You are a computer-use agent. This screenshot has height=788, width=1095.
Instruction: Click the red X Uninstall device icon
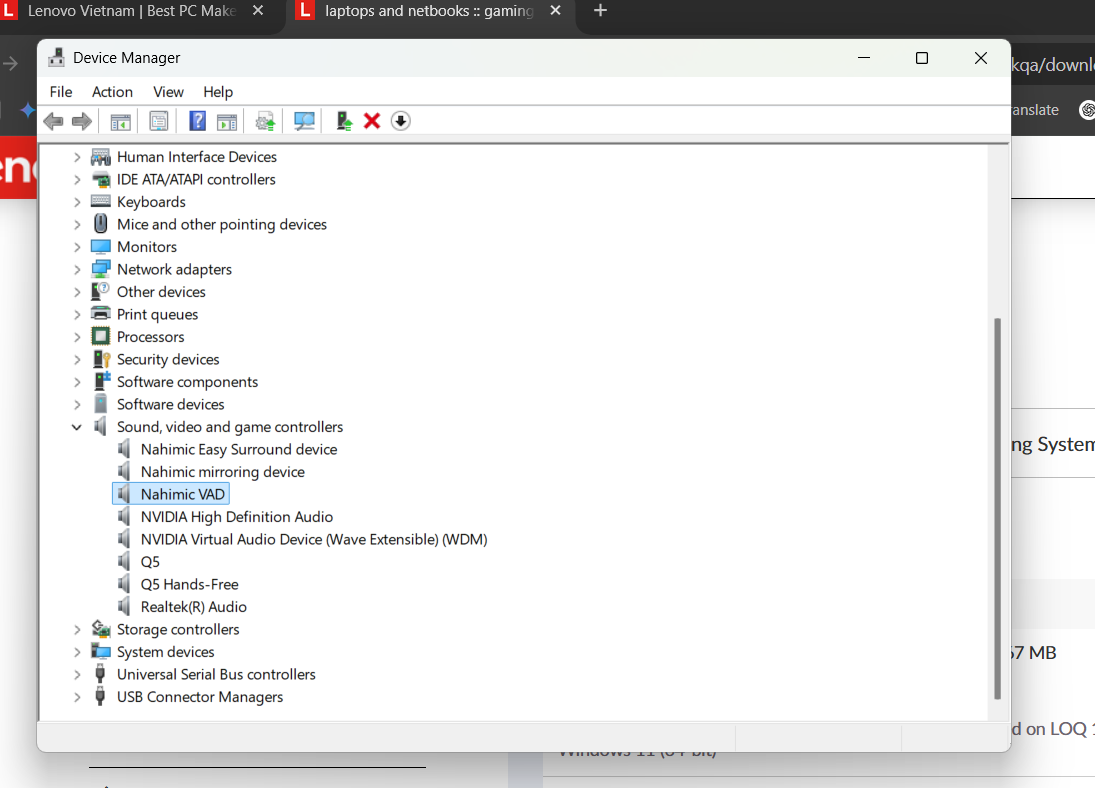[372, 121]
